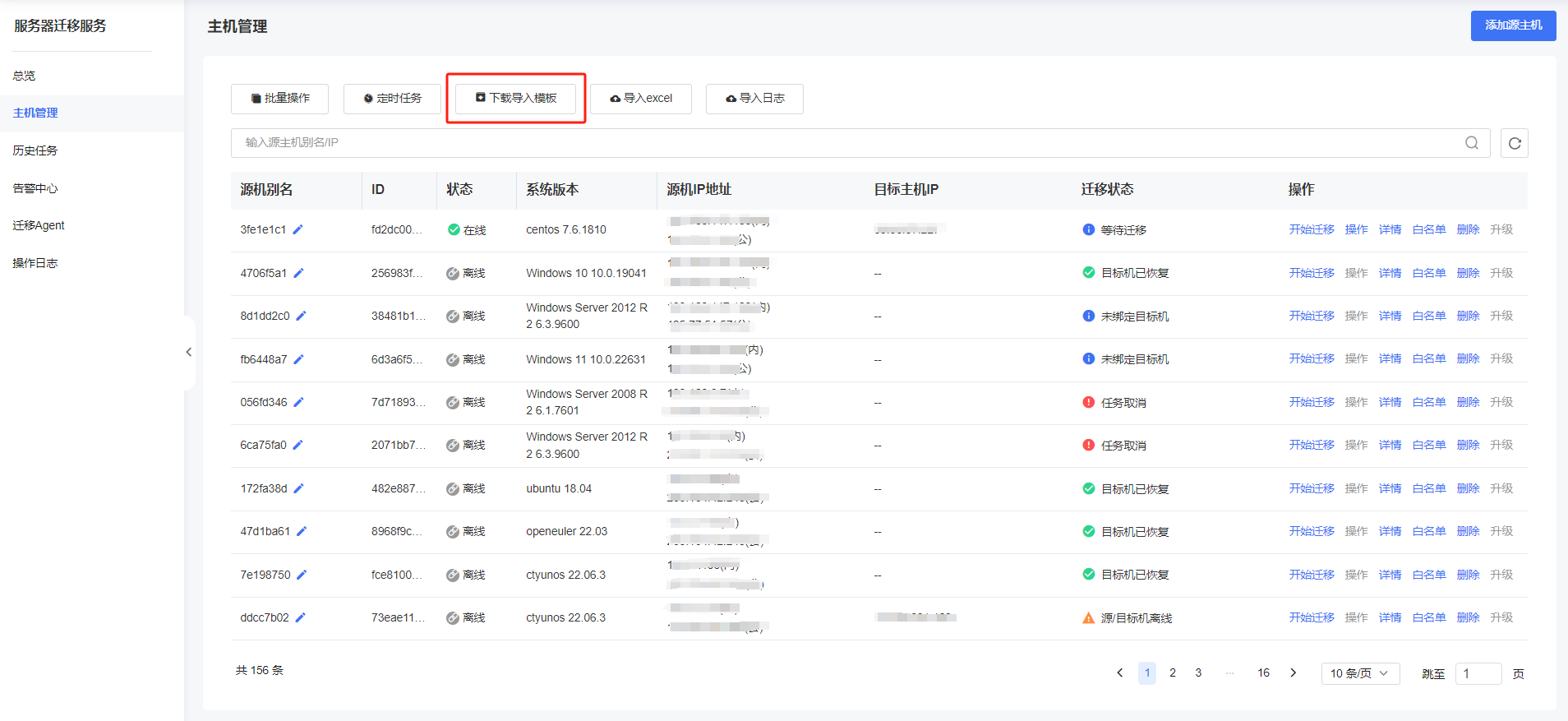Edit alias pencil for 47d1ba61

302,531
